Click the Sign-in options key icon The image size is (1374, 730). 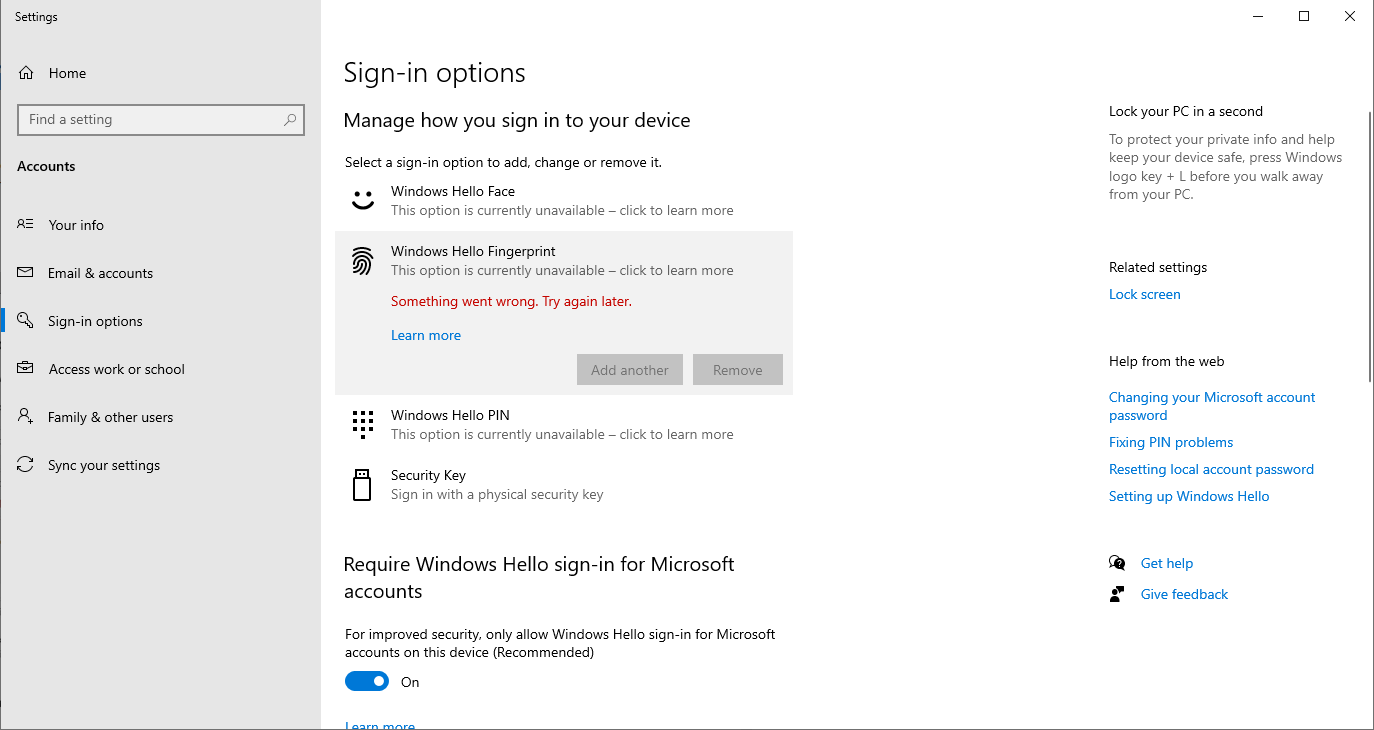pos(26,321)
